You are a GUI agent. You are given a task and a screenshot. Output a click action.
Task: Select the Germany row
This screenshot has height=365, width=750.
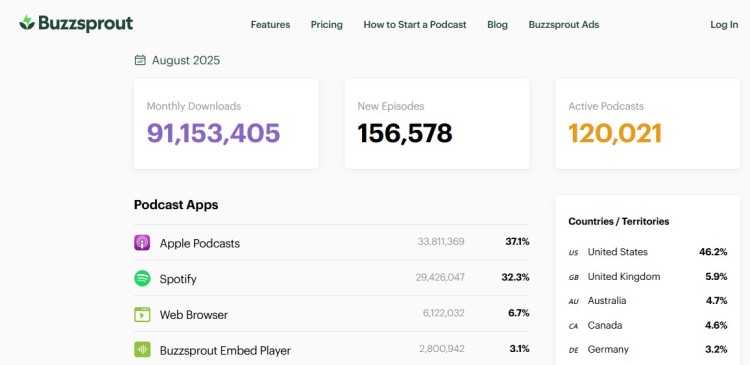coord(648,349)
